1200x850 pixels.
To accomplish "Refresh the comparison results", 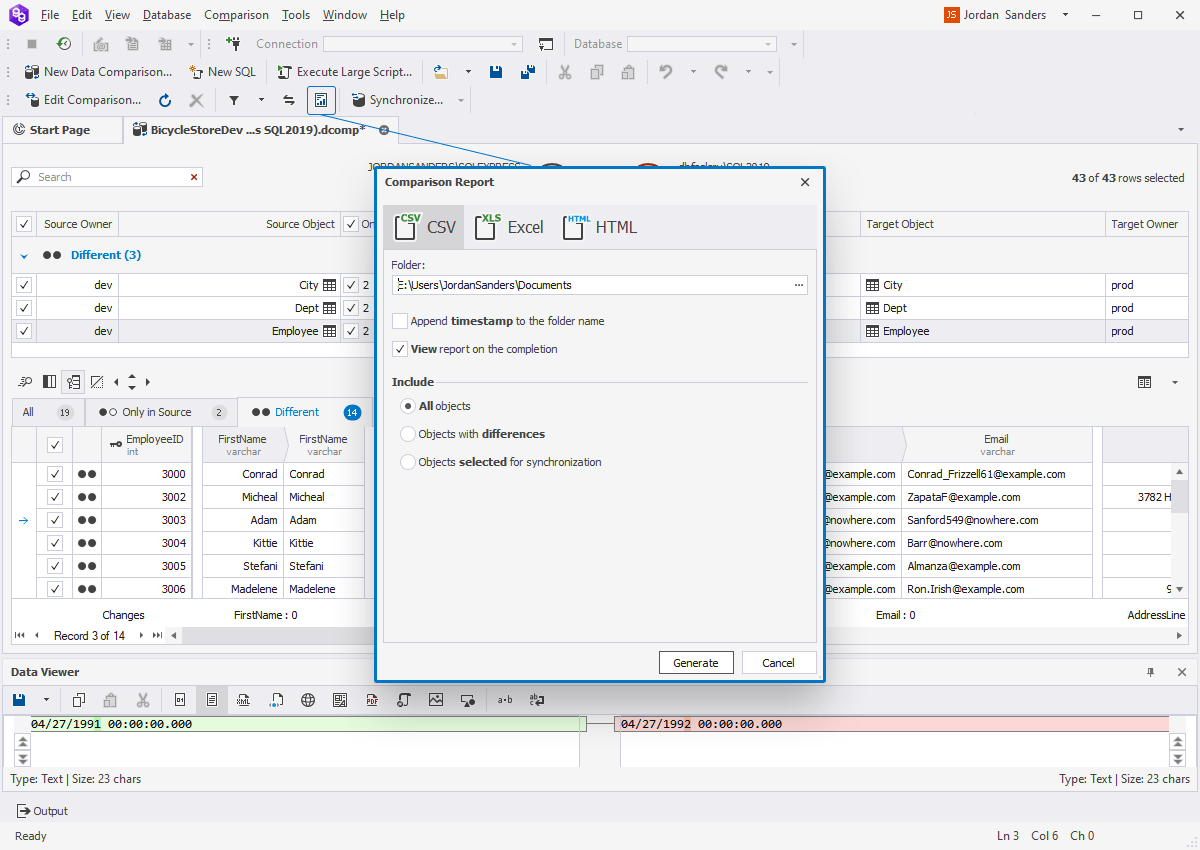I will (164, 100).
